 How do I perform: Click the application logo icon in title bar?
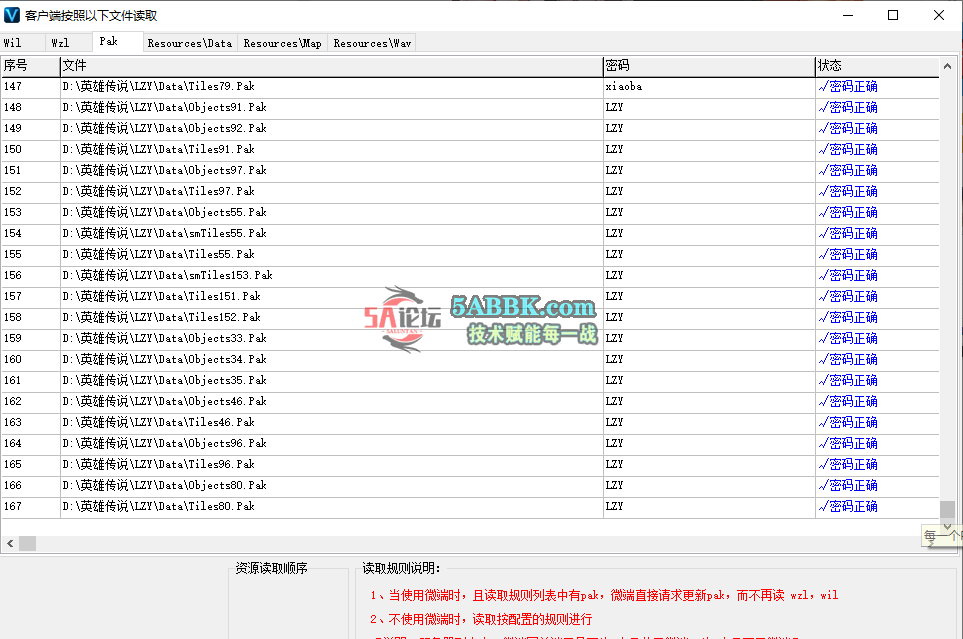pos(12,15)
